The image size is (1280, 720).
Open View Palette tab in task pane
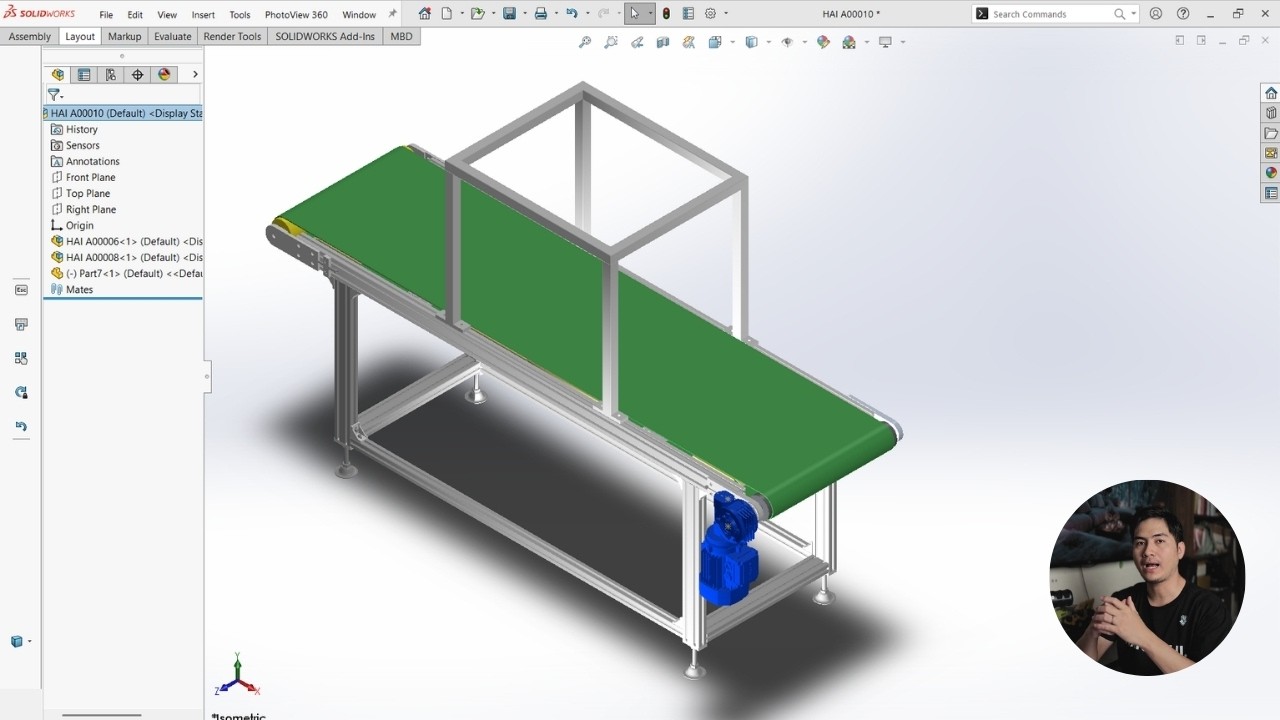coord(1271,153)
